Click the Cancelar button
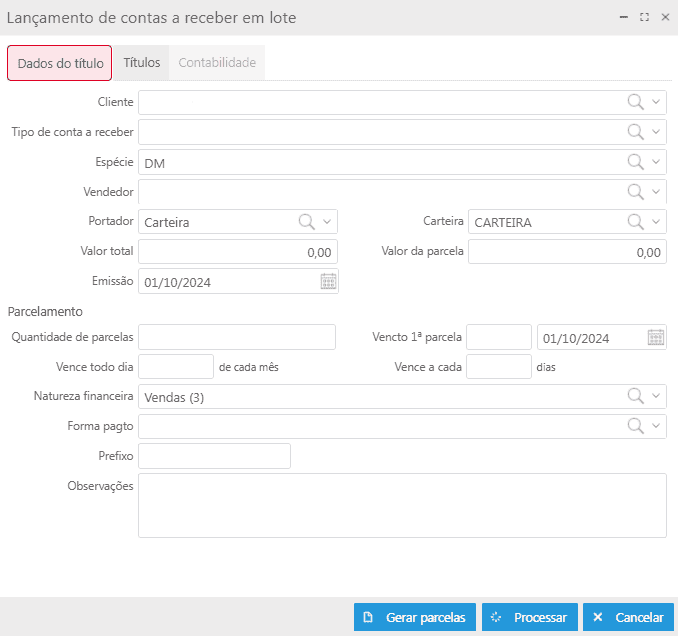This screenshot has height=636, width=678. click(x=628, y=618)
